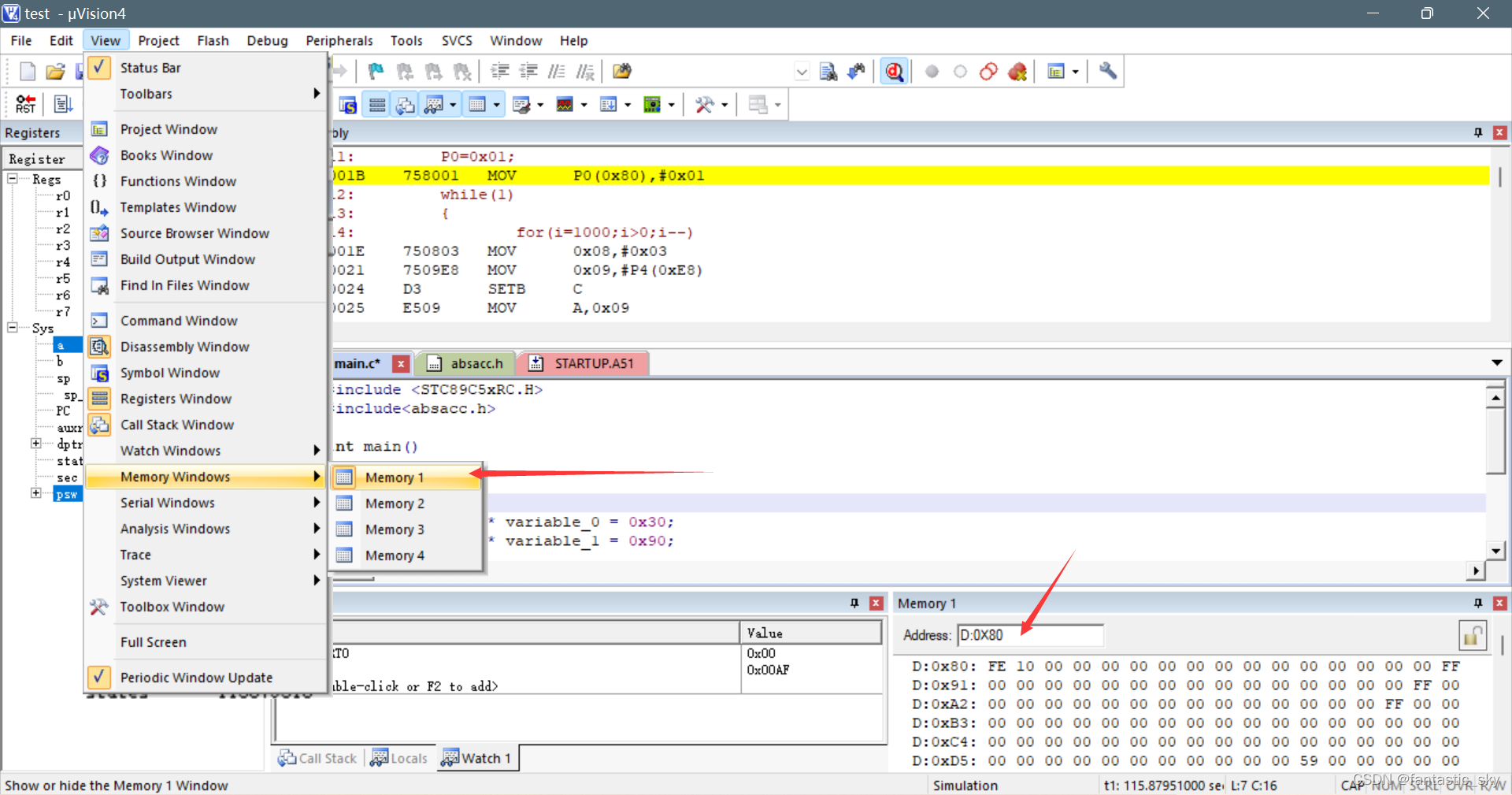Switch to the absacc.h tab

click(x=465, y=363)
